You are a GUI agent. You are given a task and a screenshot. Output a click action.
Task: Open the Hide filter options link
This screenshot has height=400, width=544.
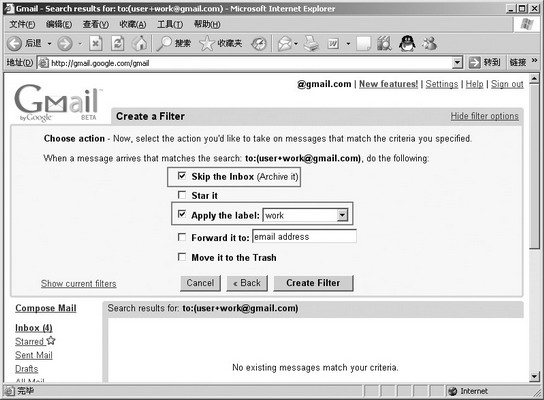pyautogui.click(x=485, y=116)
